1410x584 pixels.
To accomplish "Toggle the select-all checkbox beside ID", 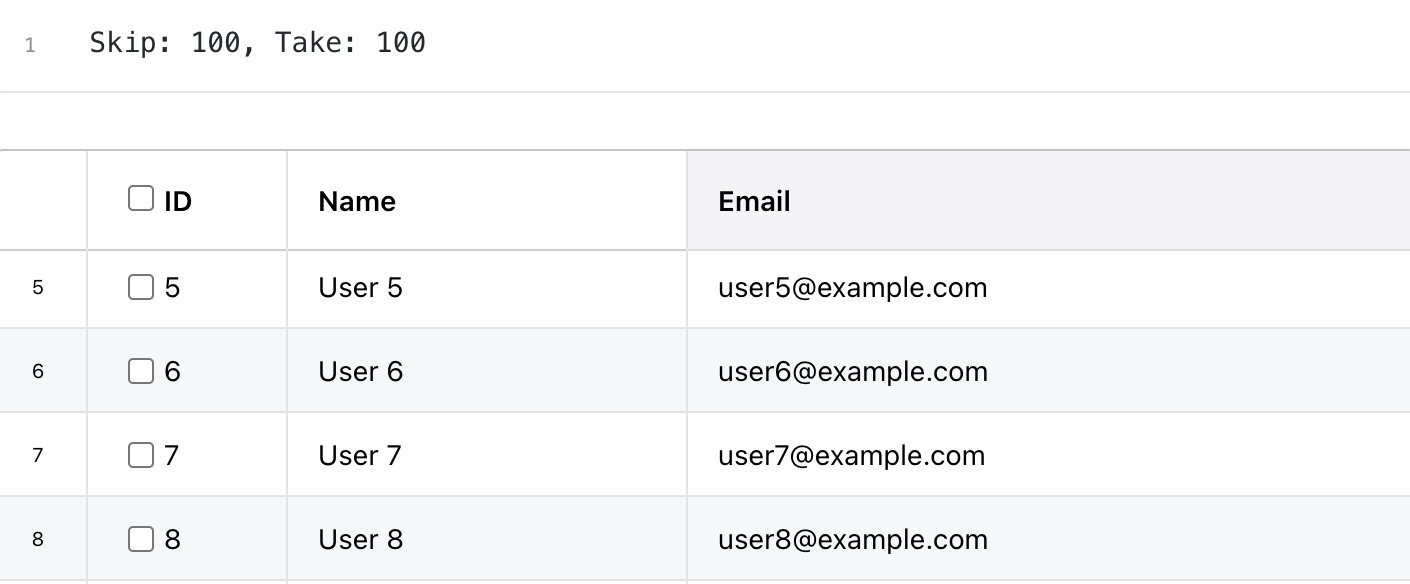I will 141,199.
